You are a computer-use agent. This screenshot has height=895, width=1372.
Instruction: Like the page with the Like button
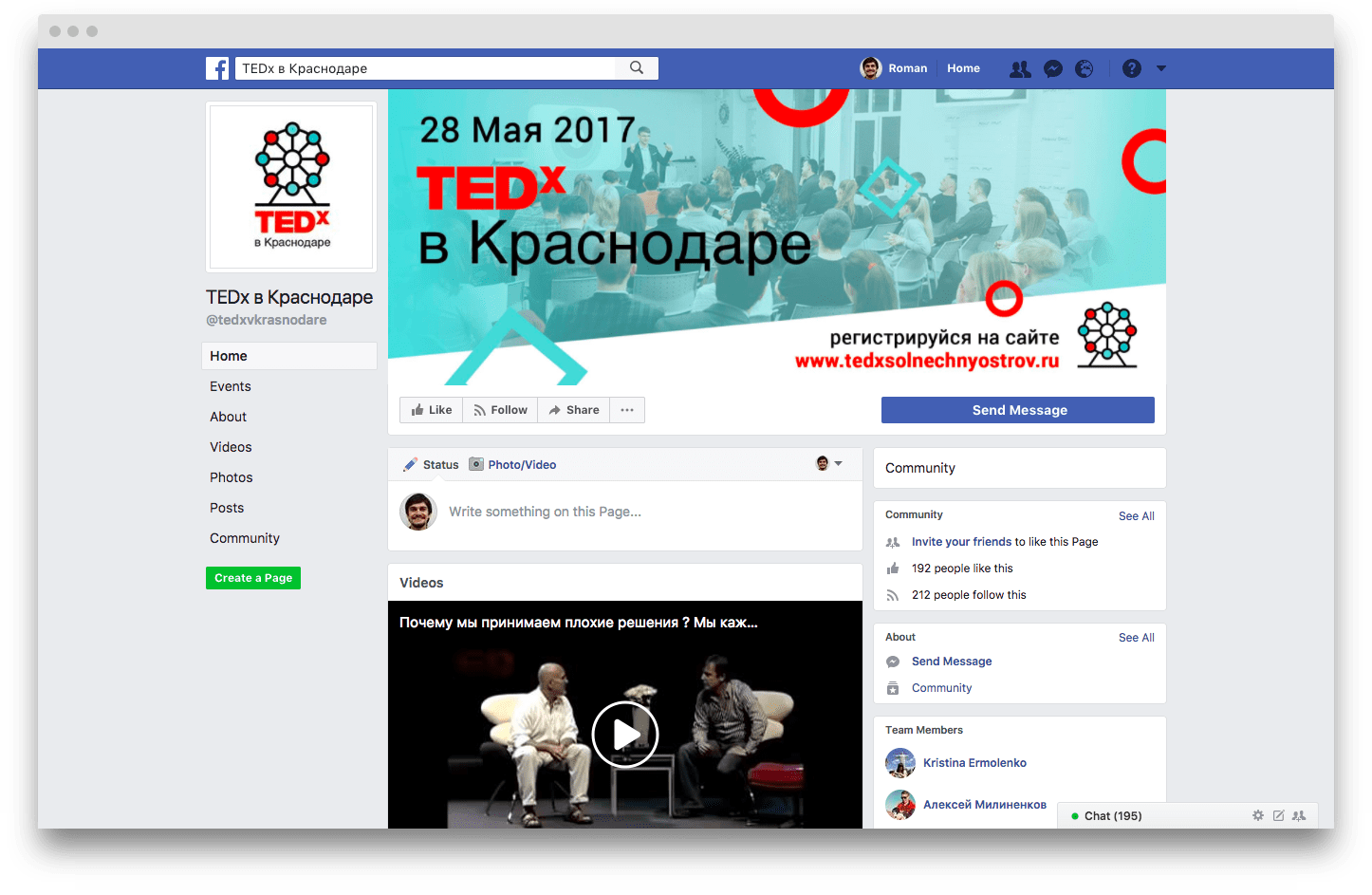pyautogui.click(x=432, y=410)
